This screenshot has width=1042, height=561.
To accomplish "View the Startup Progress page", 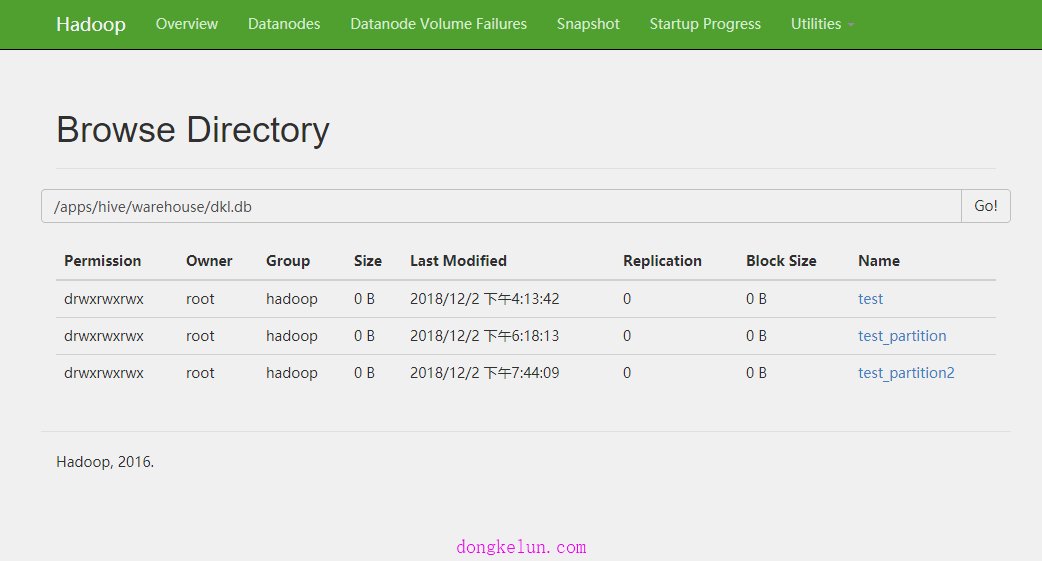I will click(x=705, y=24).
